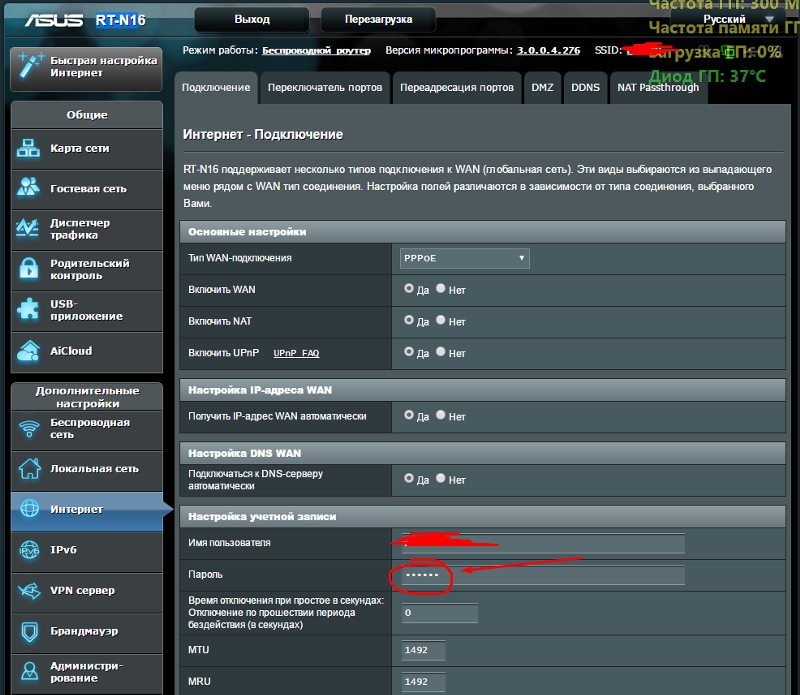Click the USB application puzzle-piece icon
This screenshot has width=800, height=695.
click(x=28, y=309)
